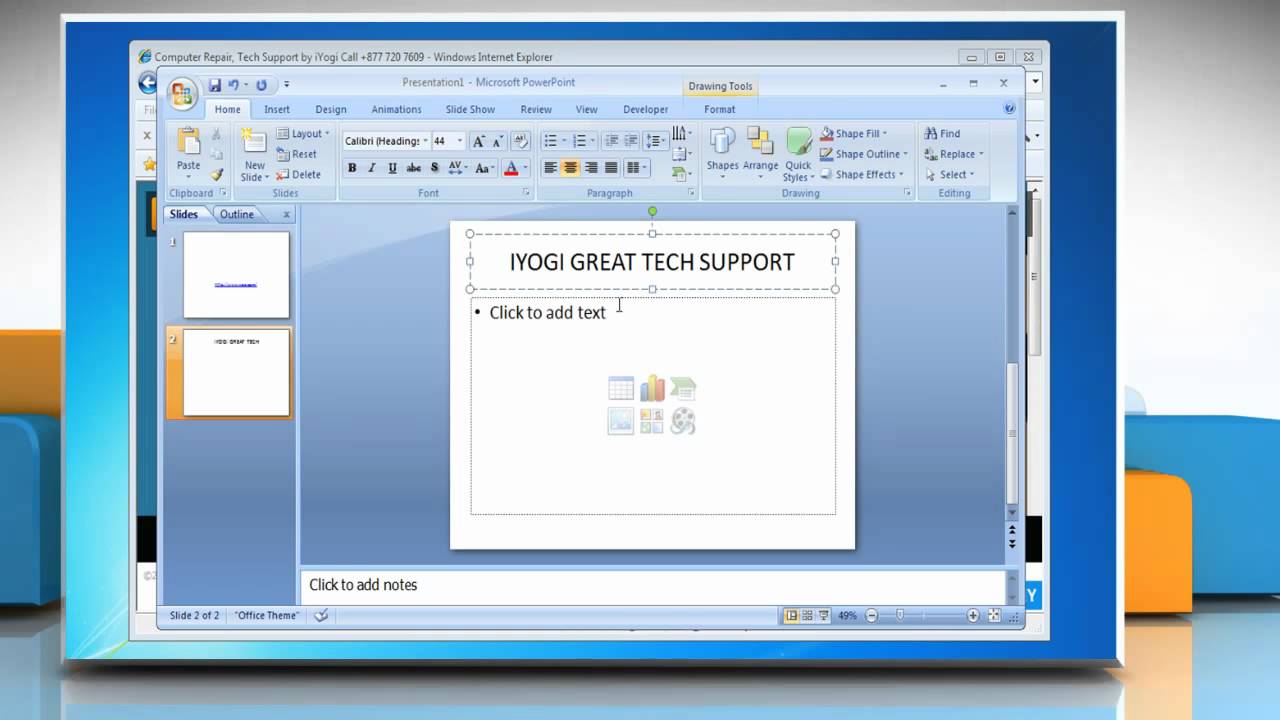Repeat the last action
The width and height of the screenshot is (1280, 720).
tap(262, 85)
